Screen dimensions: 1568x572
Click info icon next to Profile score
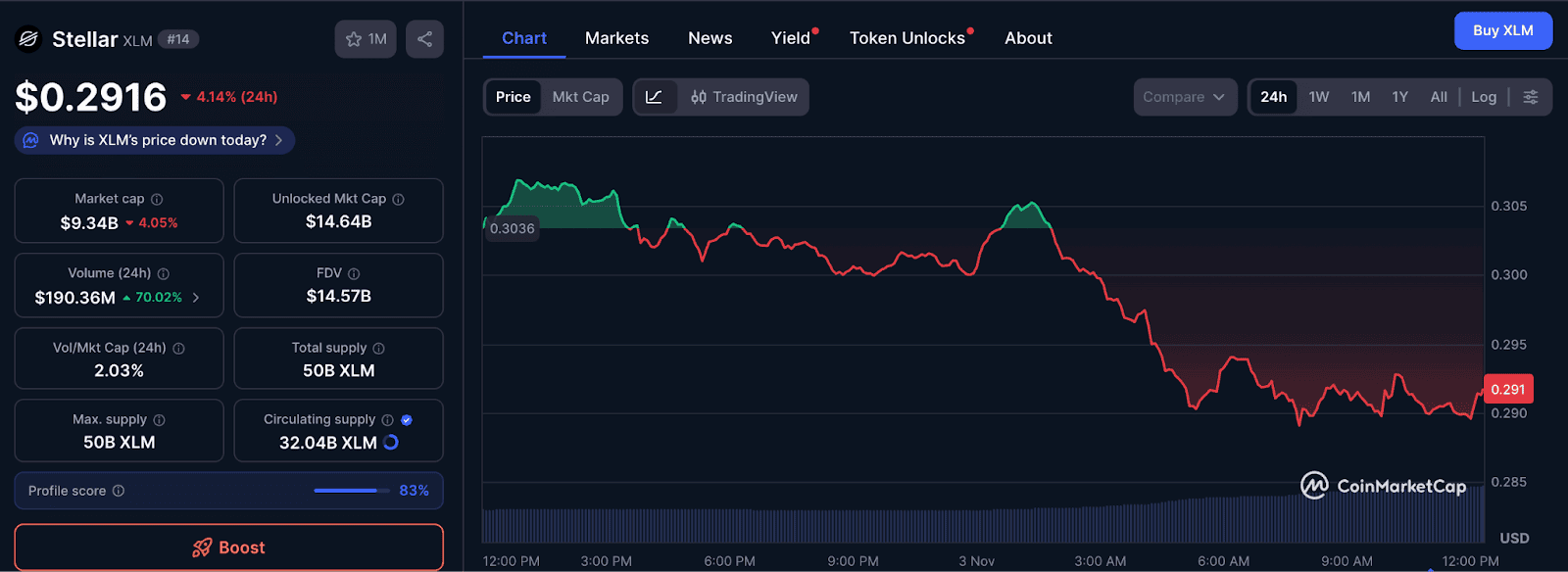coord(119,491)
